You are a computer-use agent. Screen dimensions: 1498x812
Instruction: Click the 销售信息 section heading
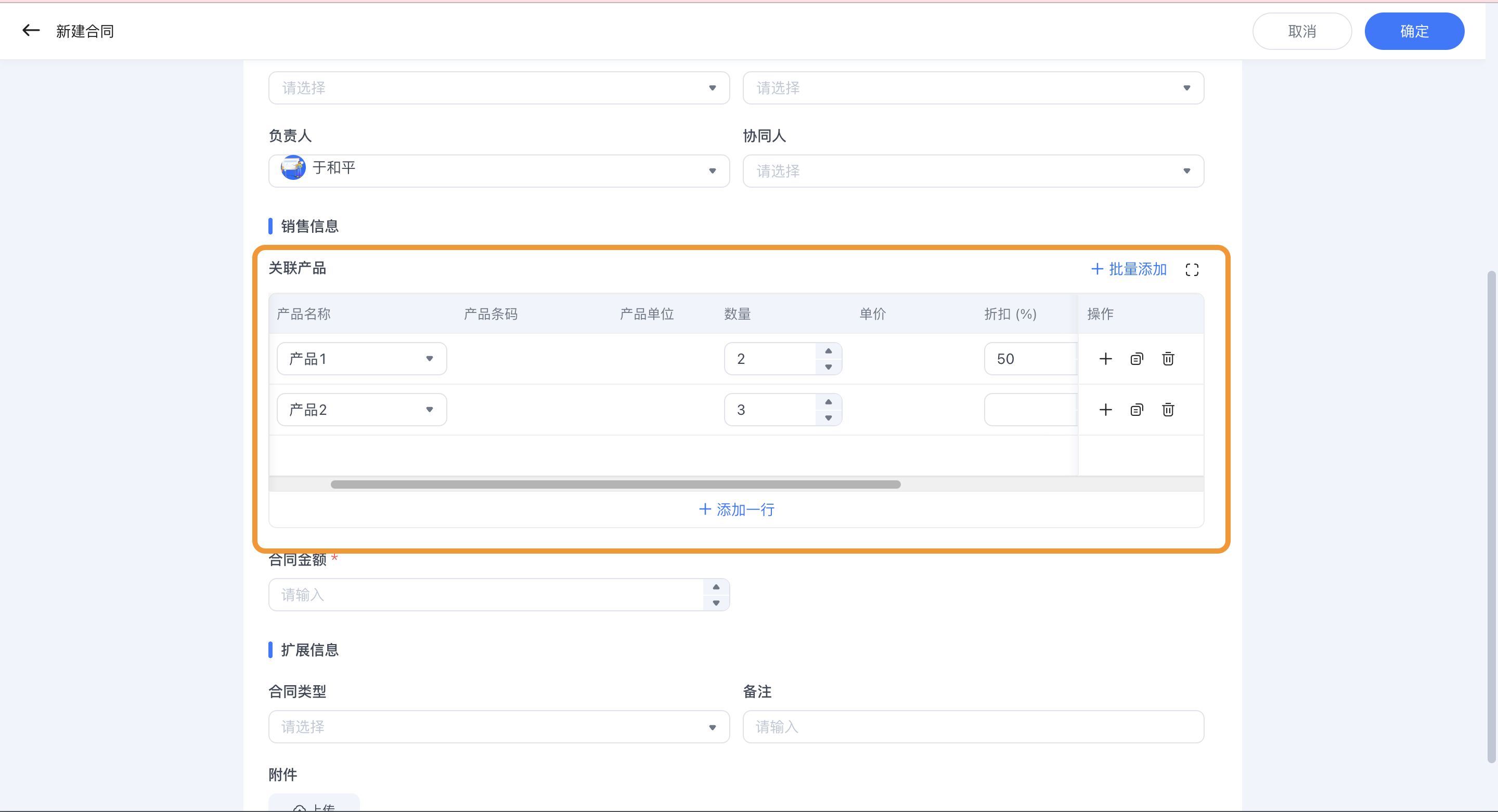[x=309, y=226]
